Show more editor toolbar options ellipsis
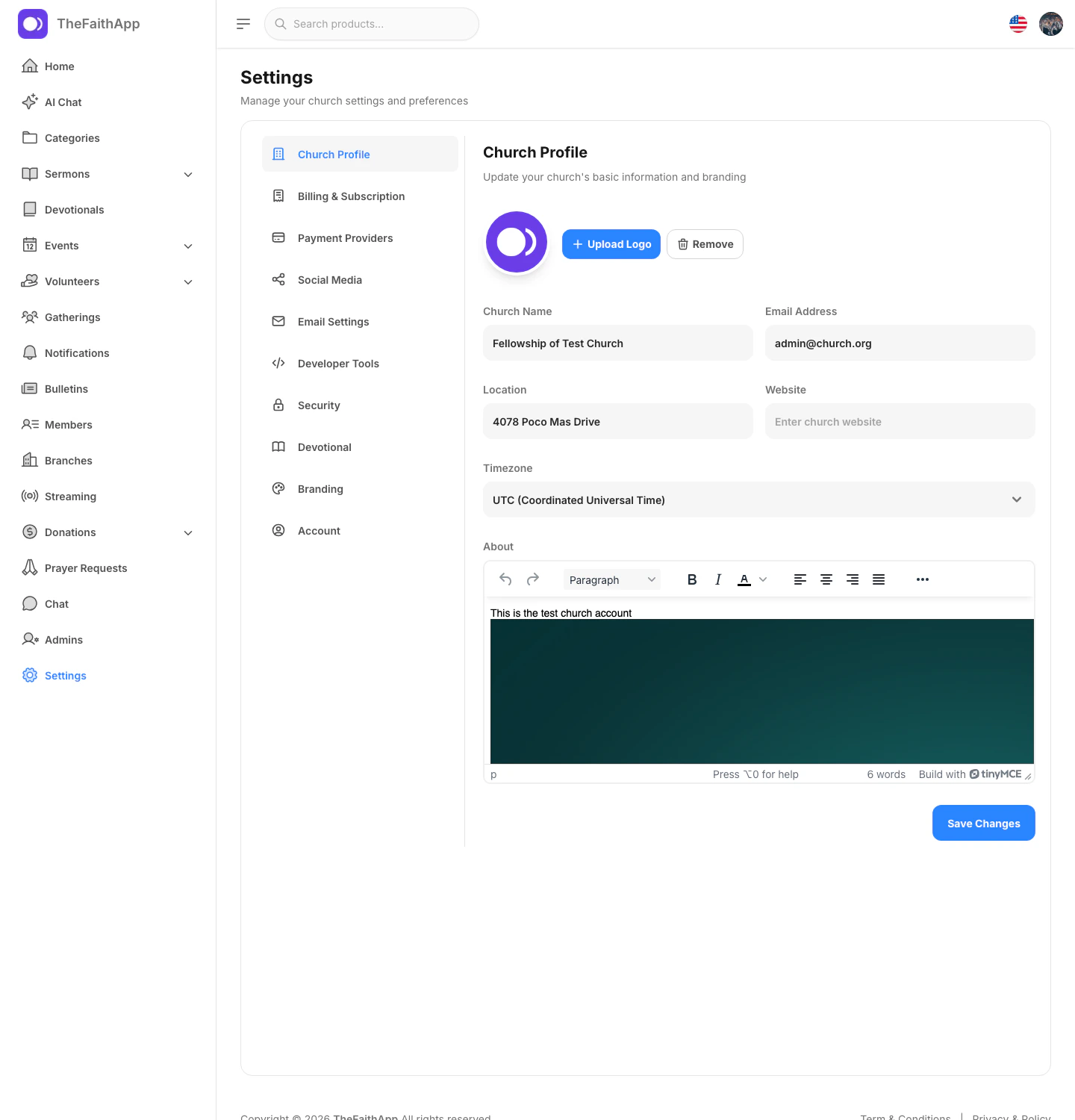Image resolution: width=1075 pixels, height=1120 pixels. tap(923, 579)
